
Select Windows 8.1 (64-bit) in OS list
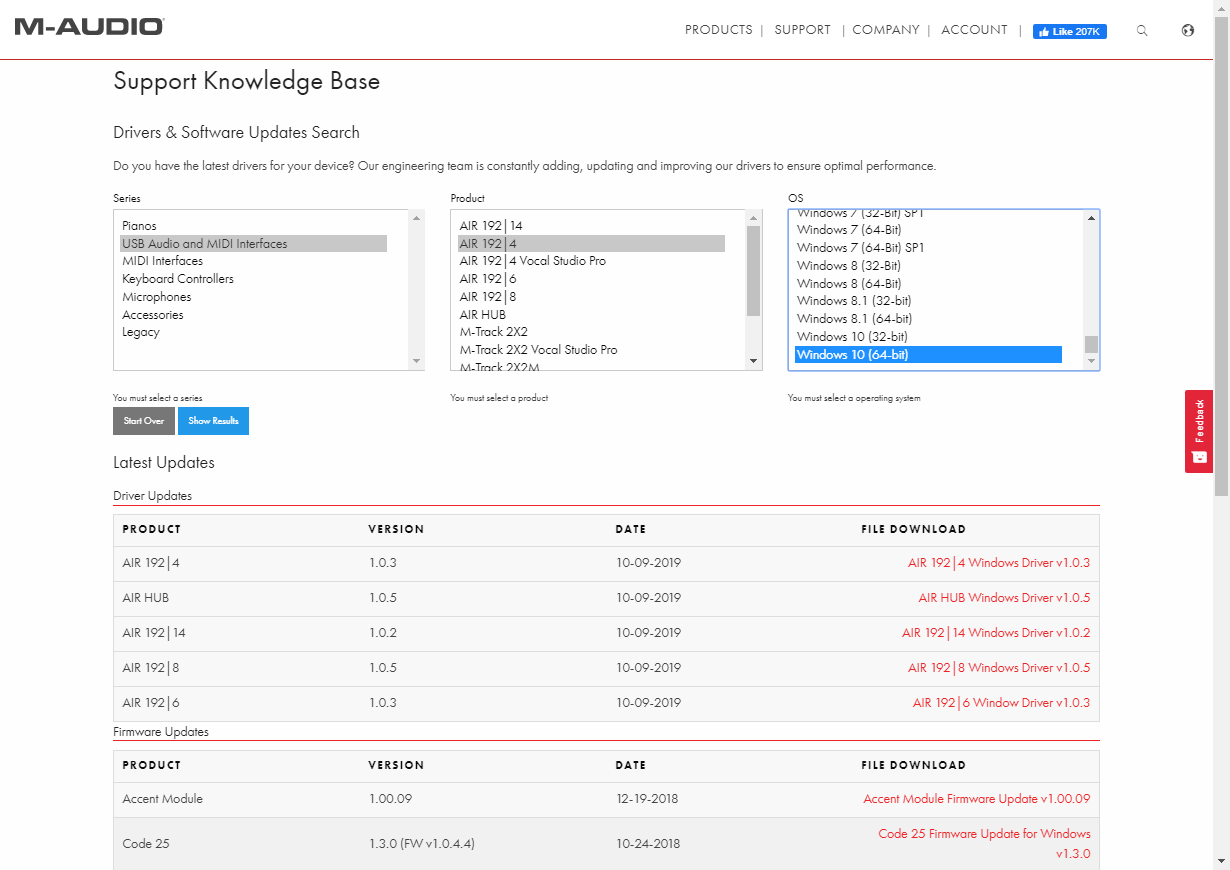(928, 318)
